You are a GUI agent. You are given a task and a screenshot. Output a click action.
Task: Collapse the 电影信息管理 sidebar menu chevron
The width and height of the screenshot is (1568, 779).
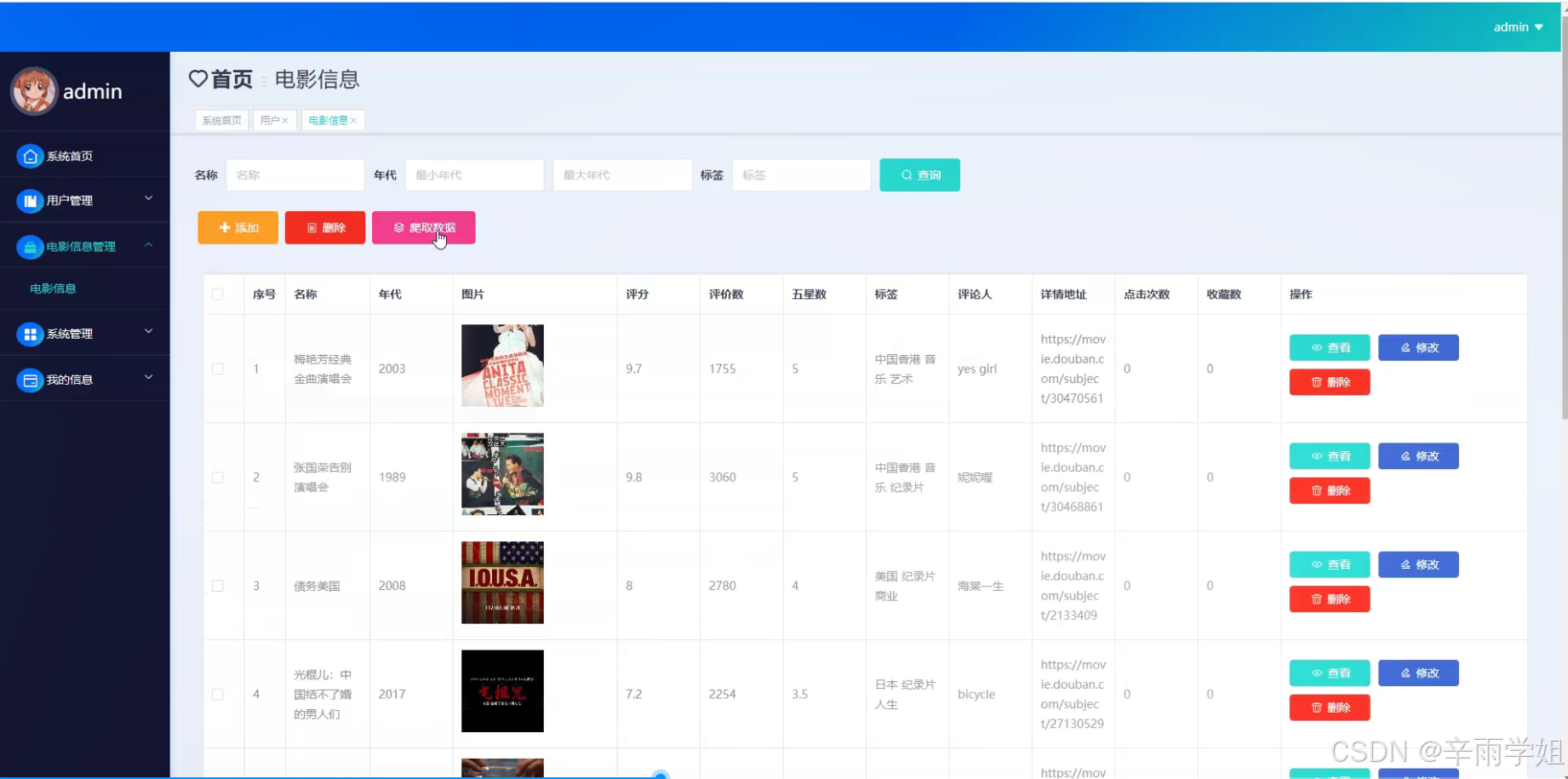coord(149,245)
